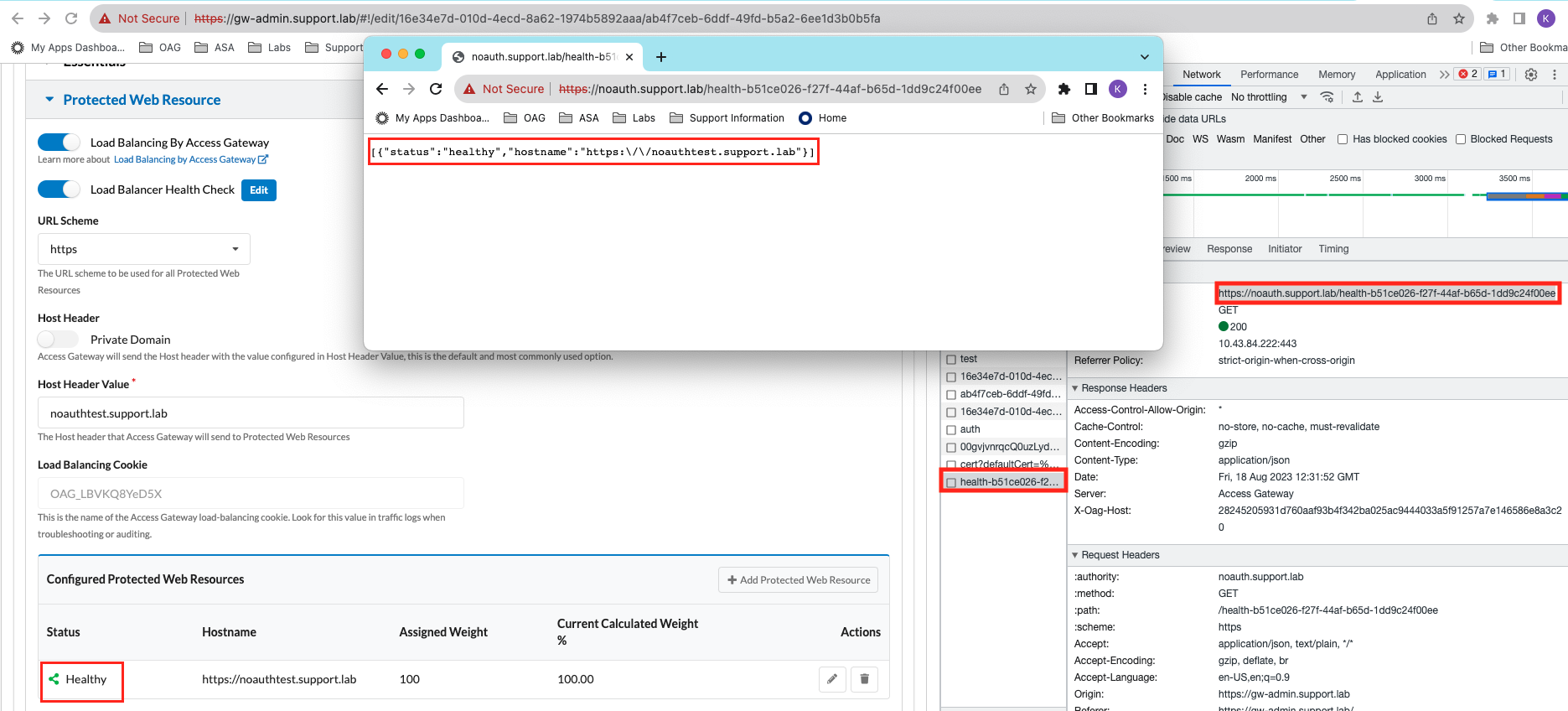Bookmark the health URL with star icon
This screenshot has height=711, width=1568.
coord(1031,89)
